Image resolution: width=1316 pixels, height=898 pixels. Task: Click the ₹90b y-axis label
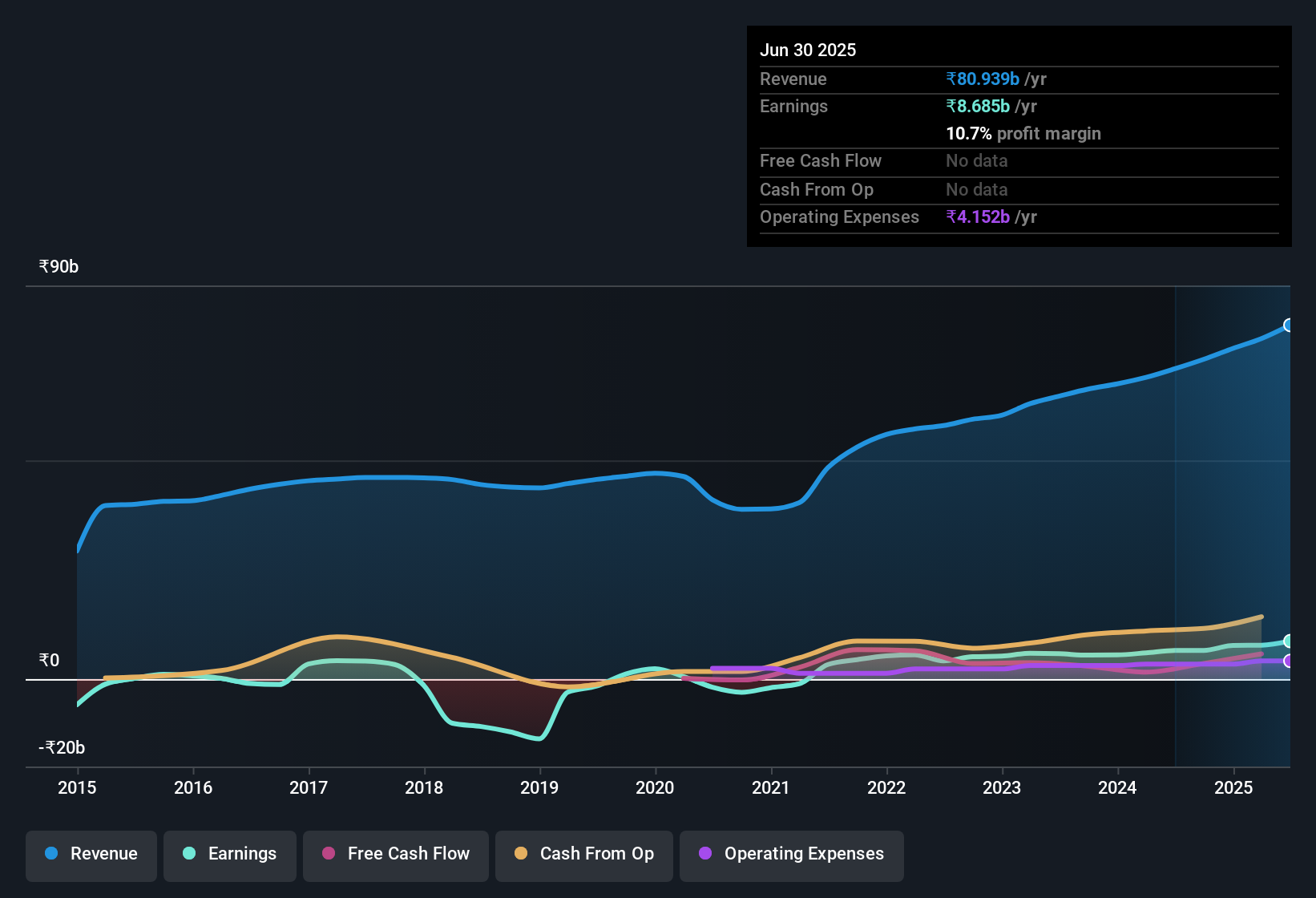click(59, 266)
